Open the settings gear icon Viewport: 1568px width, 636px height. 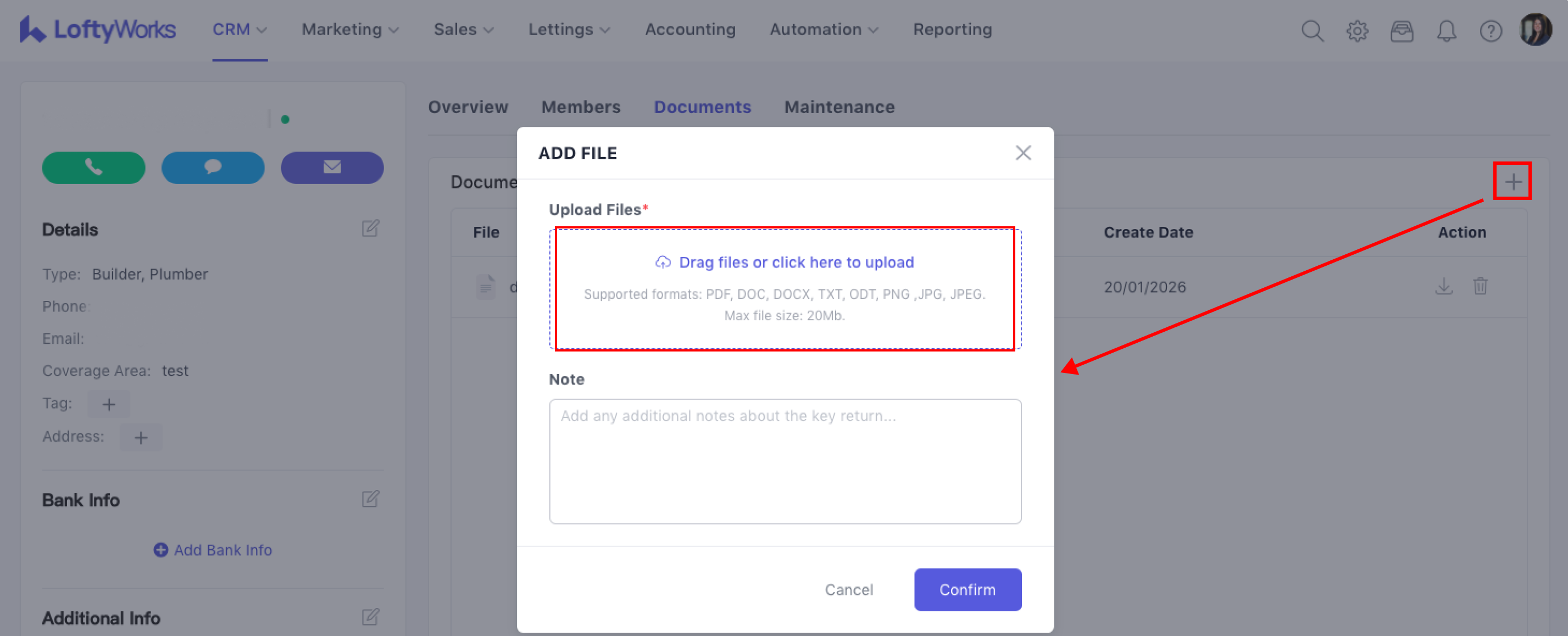[1356, 30]
